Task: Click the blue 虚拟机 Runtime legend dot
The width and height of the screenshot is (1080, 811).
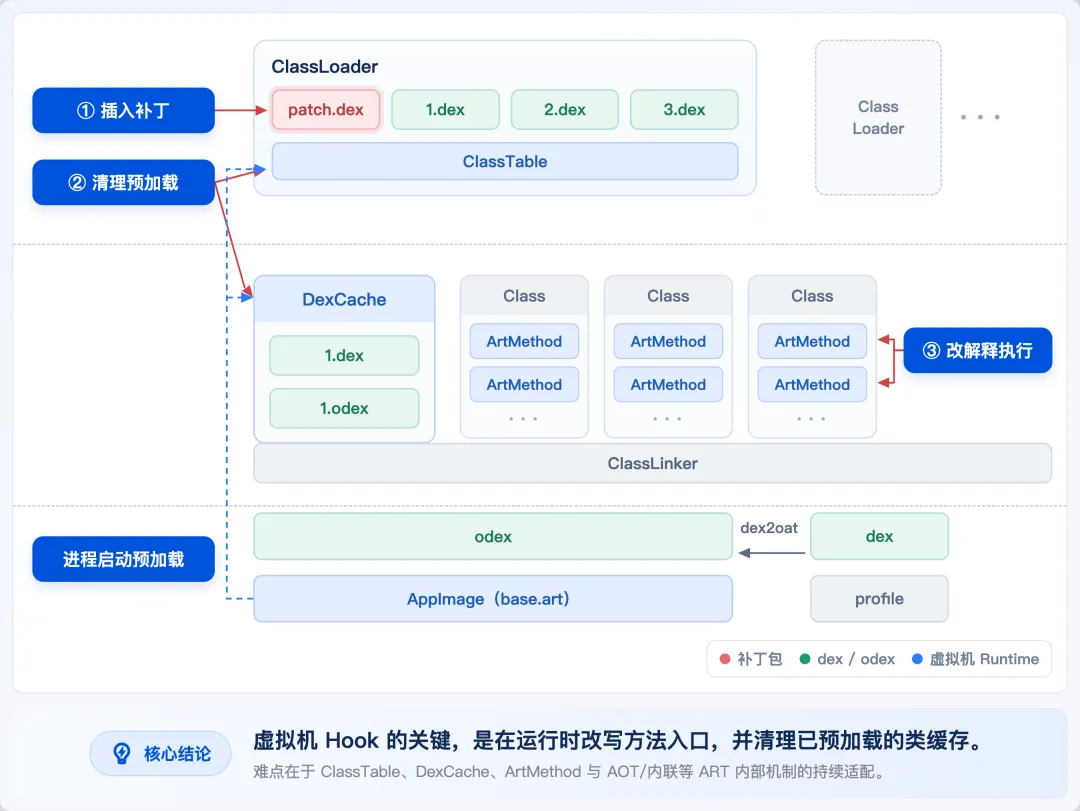Action: (x=917, y=659)
